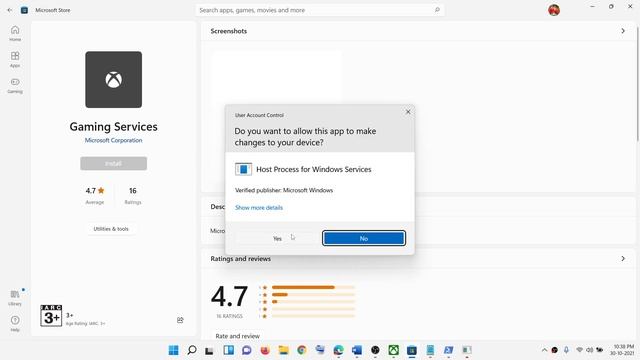Open Widgets on the taskbar
Screen dimensions: 640x360
[229, 350]
